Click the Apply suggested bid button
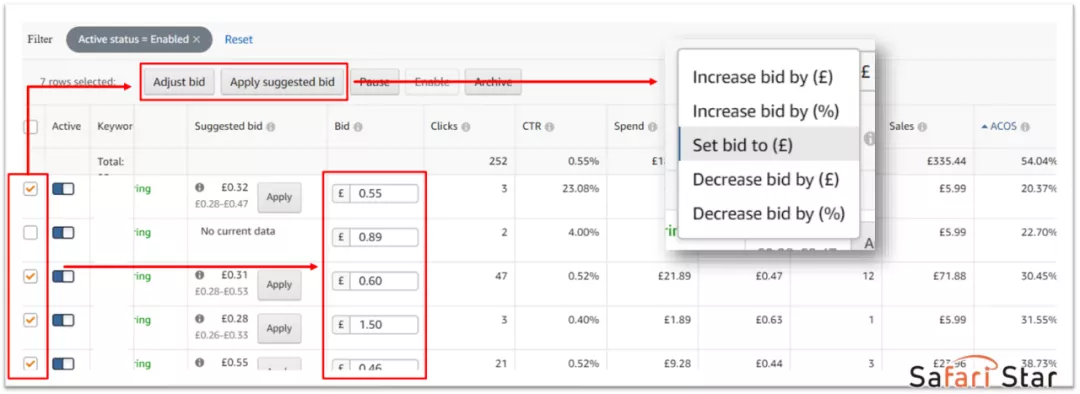Viewport: 1080px width, 394px height. tap(282, 82)
